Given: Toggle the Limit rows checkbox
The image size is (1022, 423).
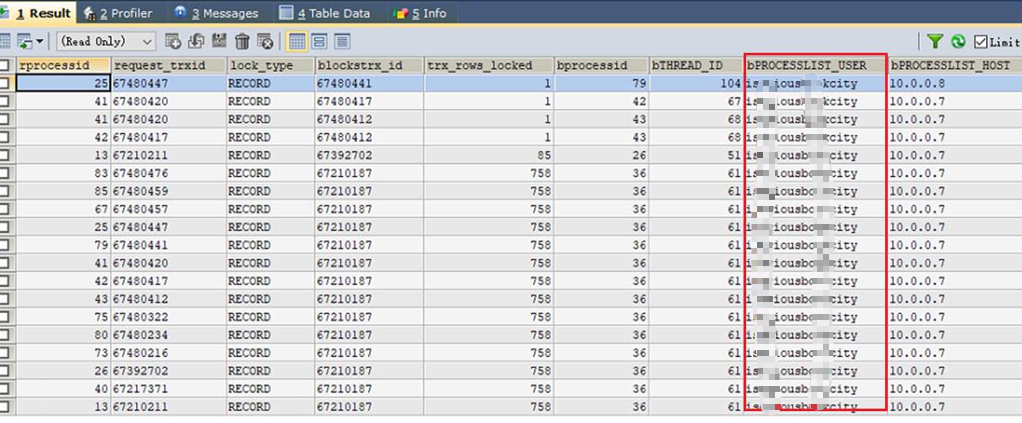Looking at the screenshot, I should 981,41.
